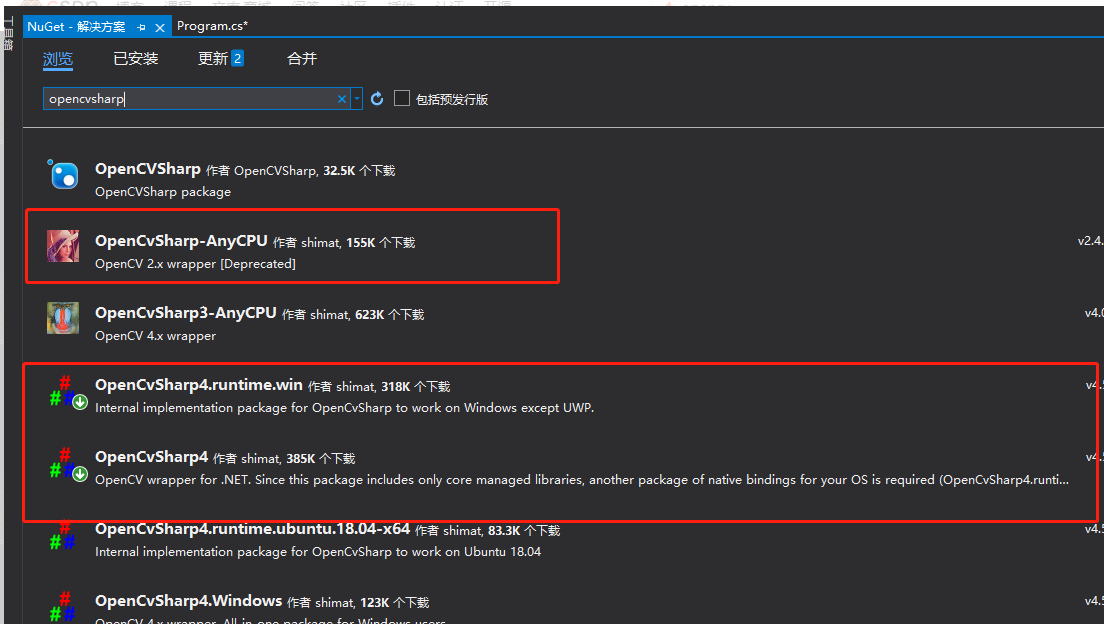Select the OpenCVSharp package name
This screenshot has width=1104, height=624.
point(148,169)
